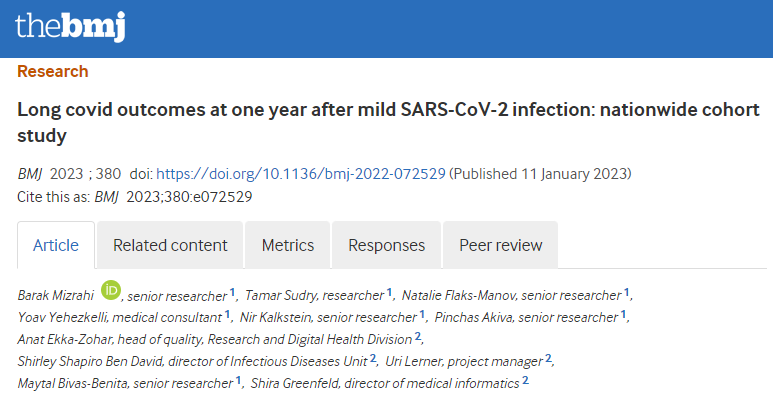Click affiliation superscript after Shira Greenfeld
Screen dimensions: 773x406
(525, 381)
